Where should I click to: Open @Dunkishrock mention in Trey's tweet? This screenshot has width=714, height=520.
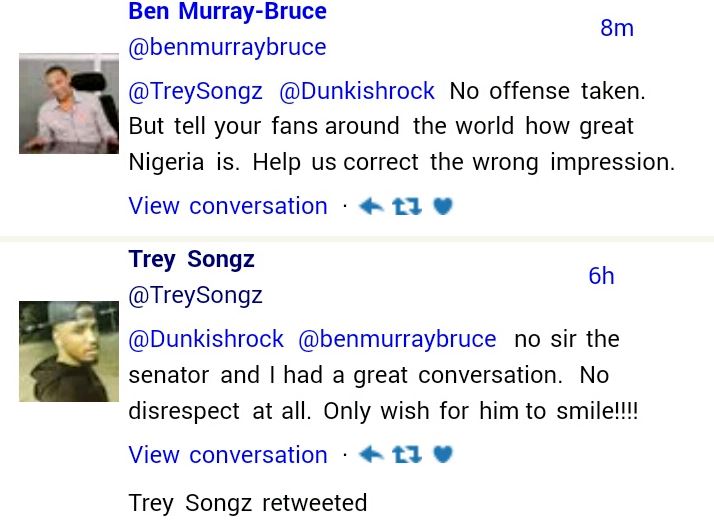point(206,339)
